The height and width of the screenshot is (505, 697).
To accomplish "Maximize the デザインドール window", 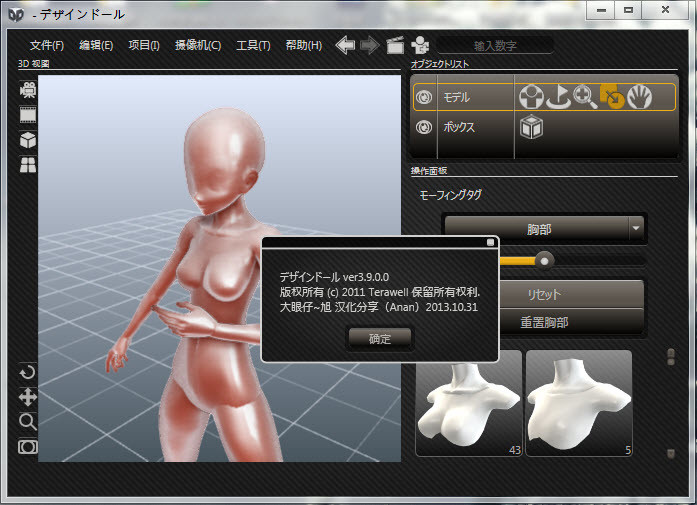I will tap(628, 10).
